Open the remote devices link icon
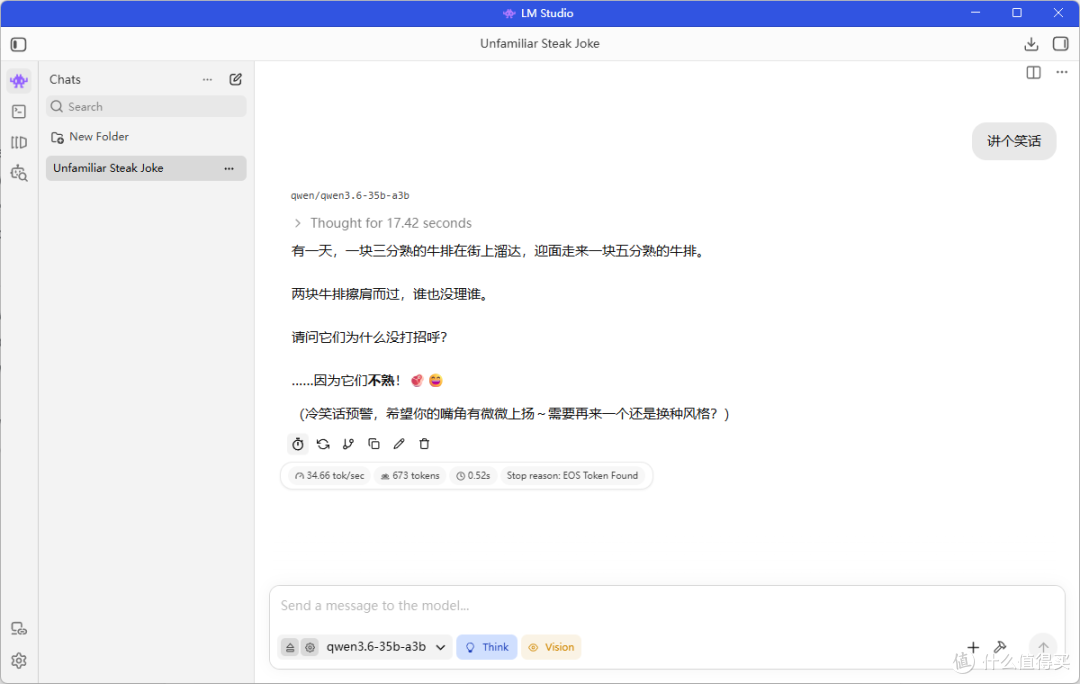 coord(19,629)
